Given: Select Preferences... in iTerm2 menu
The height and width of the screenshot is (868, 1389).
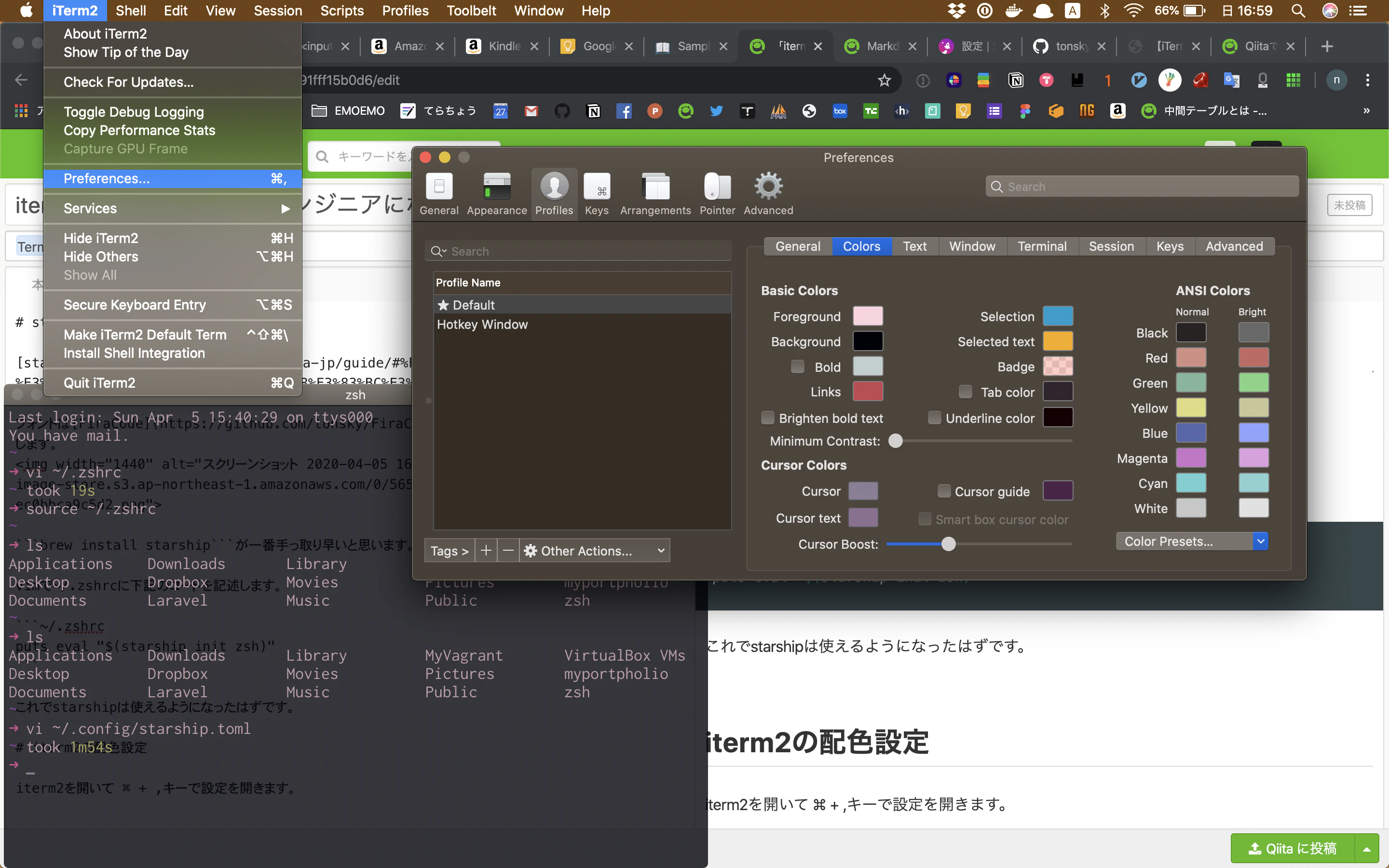Looking at the screenshot, I should click(x=173, y=178).
